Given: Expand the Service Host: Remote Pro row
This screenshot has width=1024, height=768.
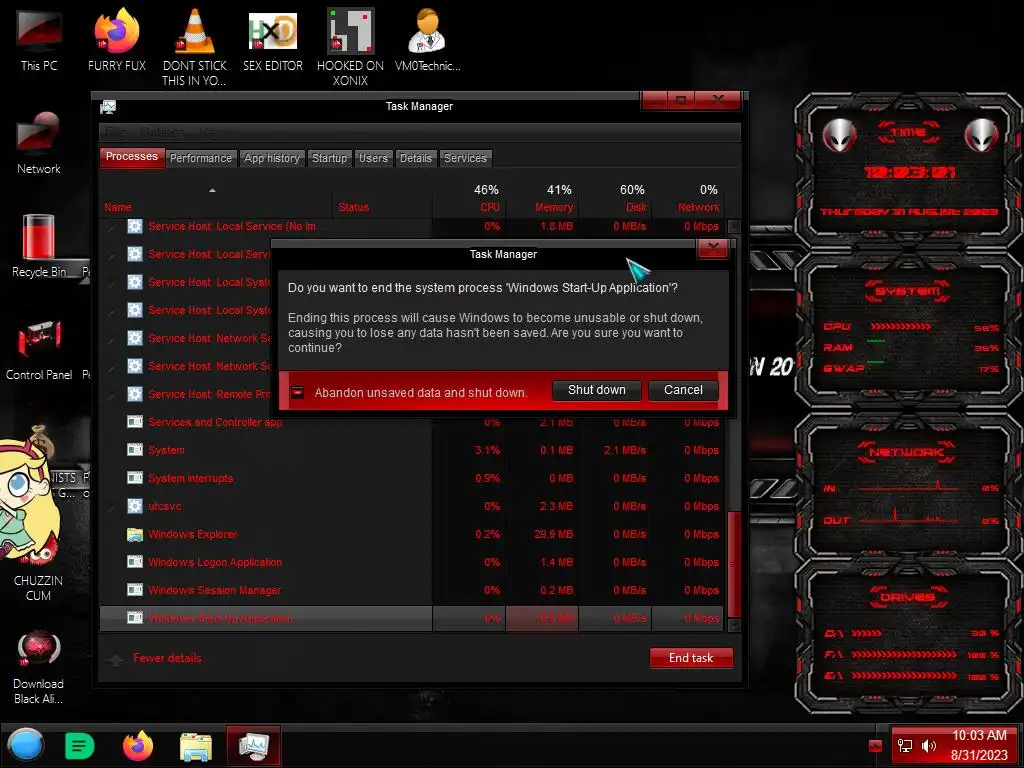Looking at the screenshot, I should (112, 394).
